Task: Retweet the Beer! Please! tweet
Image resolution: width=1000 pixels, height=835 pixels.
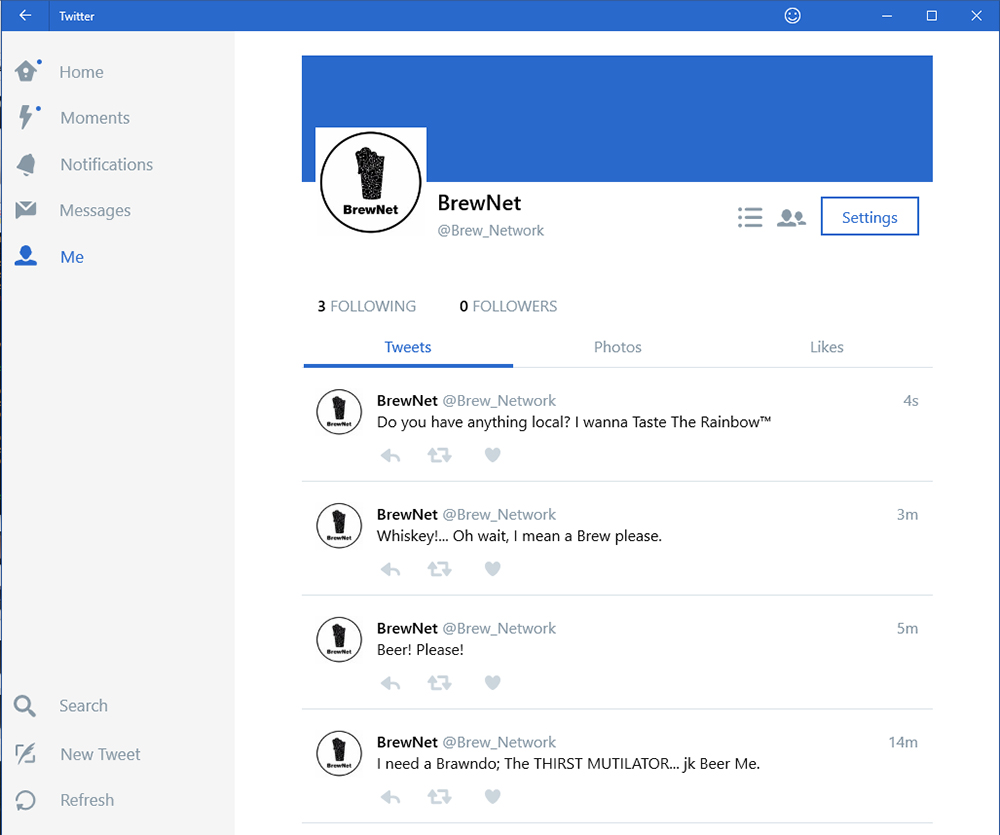Action: (439, 683)
